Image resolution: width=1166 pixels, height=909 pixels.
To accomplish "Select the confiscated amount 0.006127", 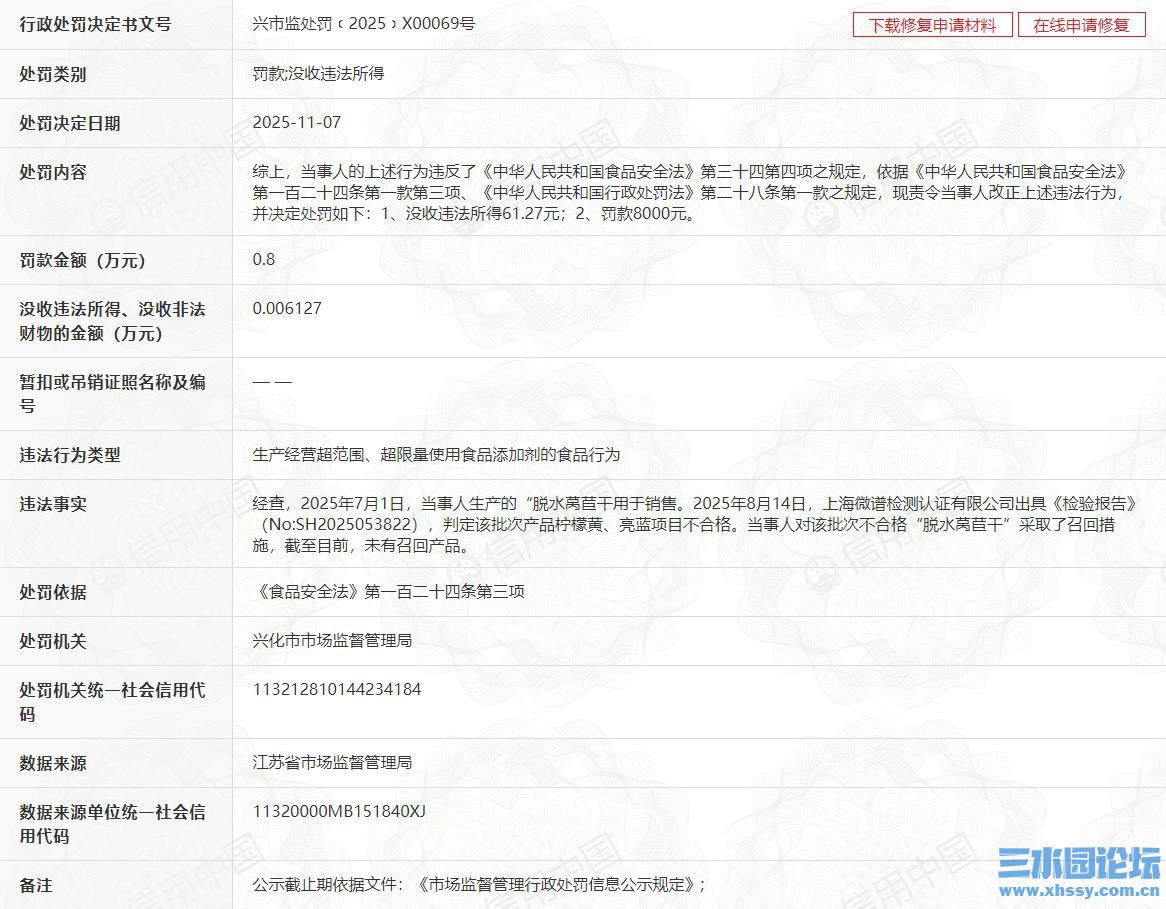I will tap(287, 309).
